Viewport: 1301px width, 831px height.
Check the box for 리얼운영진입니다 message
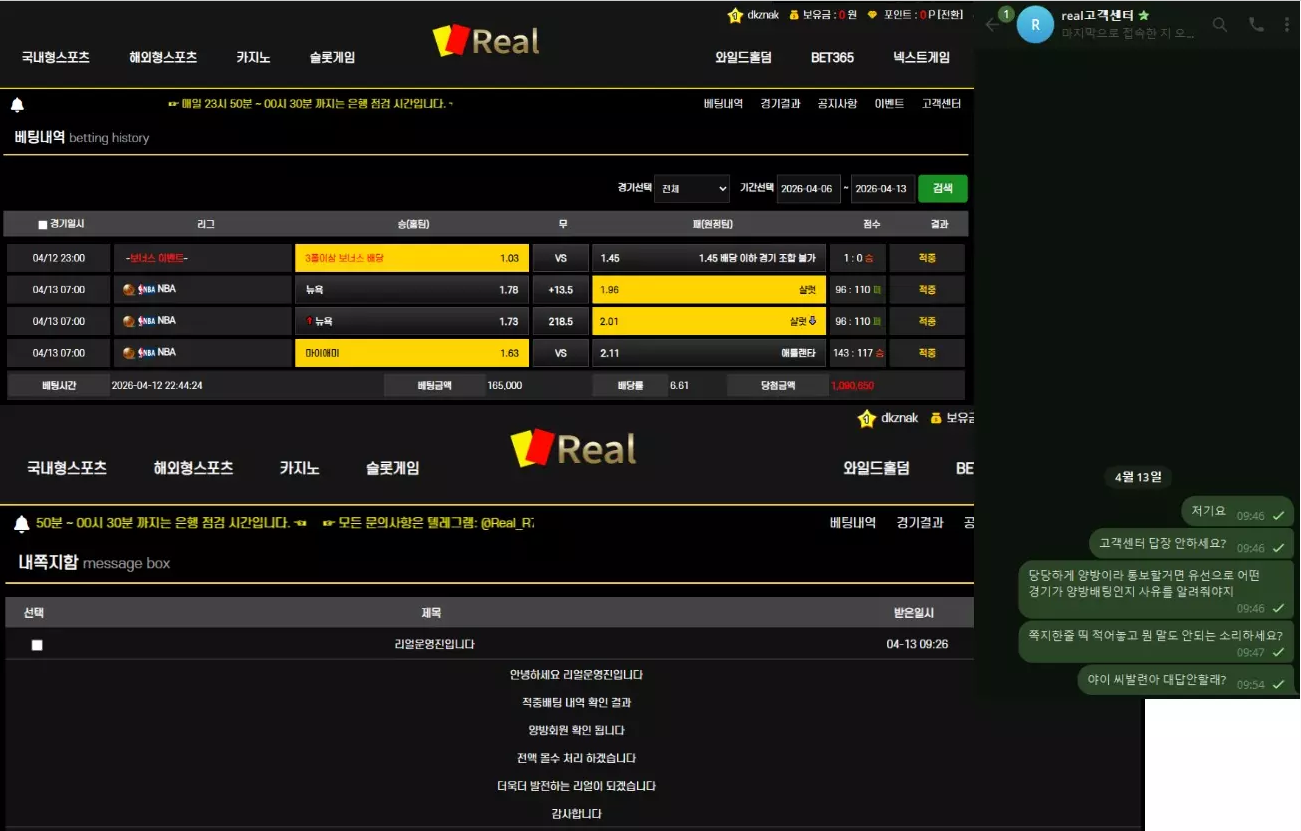pos(37,645)
